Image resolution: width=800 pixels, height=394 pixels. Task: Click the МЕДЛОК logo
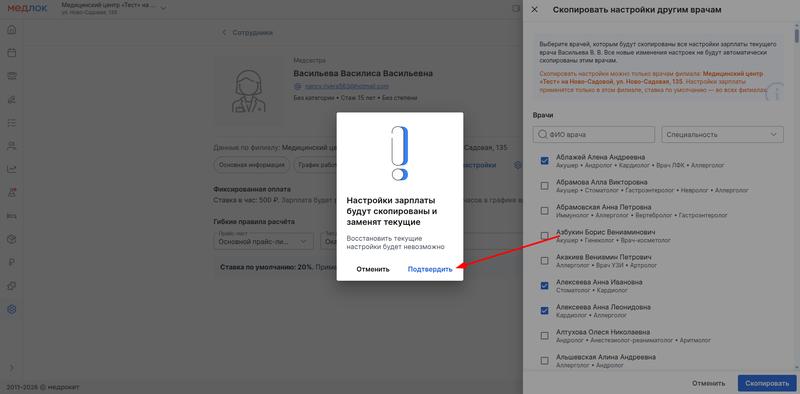27,8
